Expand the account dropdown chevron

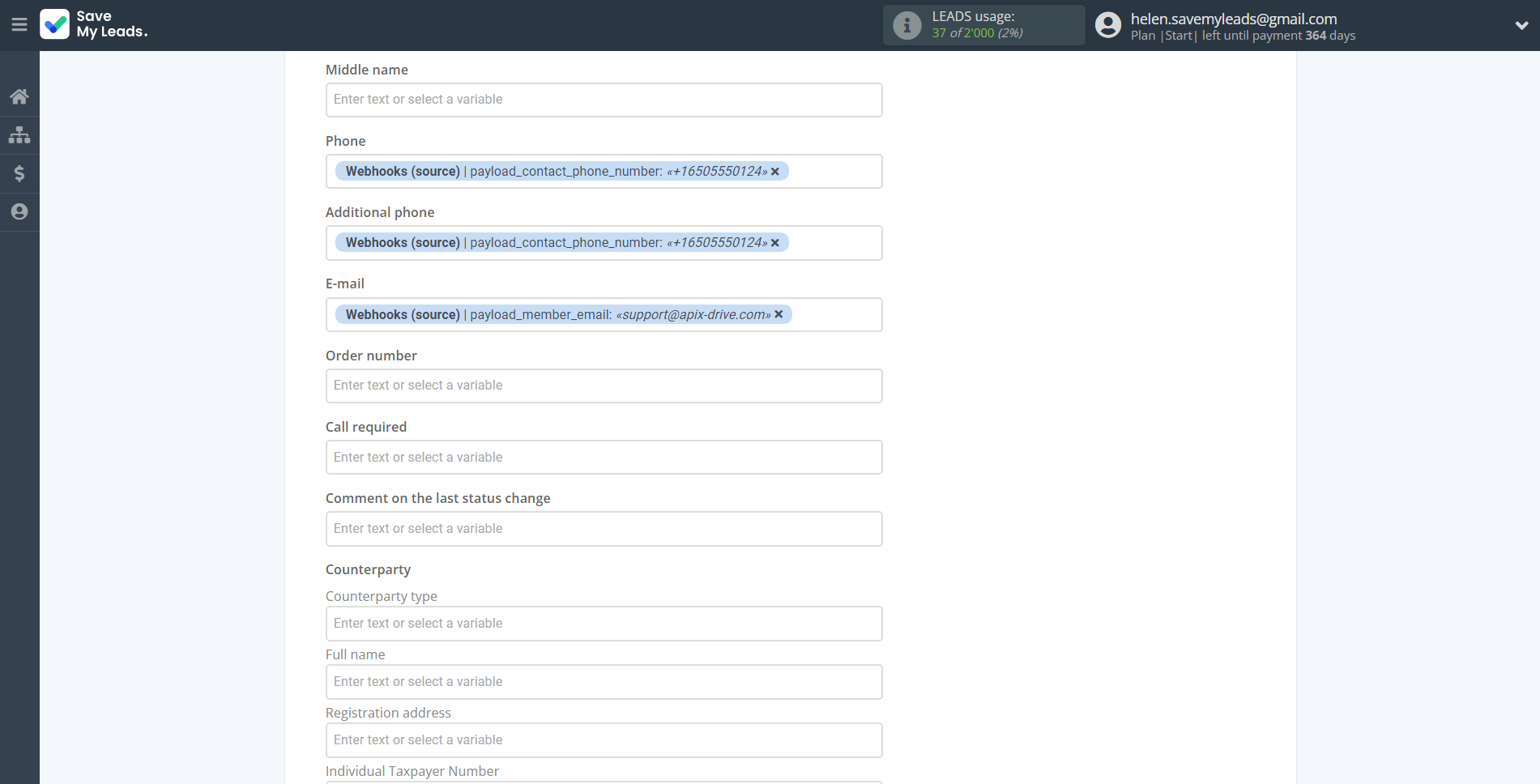1521,25
